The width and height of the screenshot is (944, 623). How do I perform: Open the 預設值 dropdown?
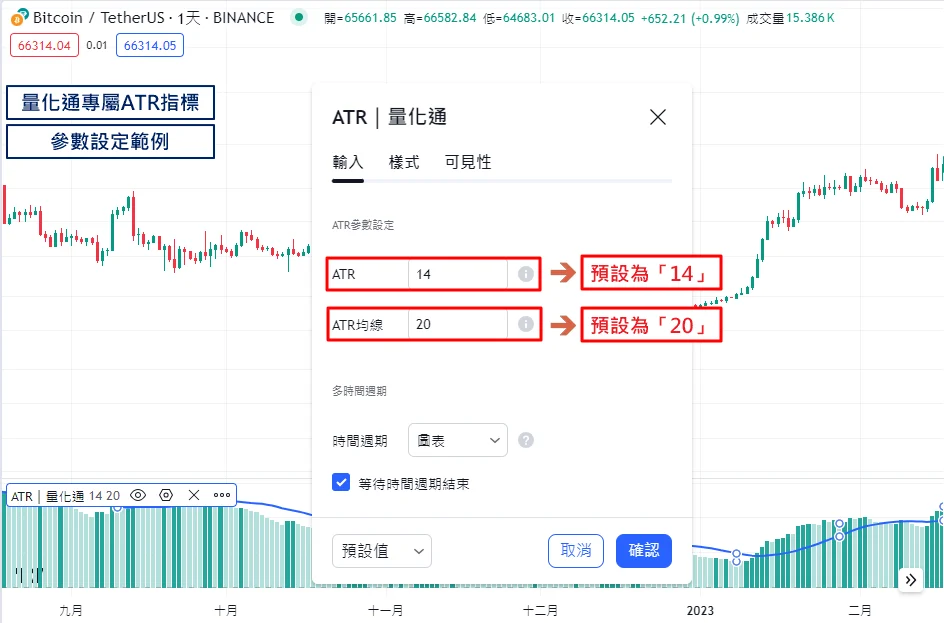[382, 551]
